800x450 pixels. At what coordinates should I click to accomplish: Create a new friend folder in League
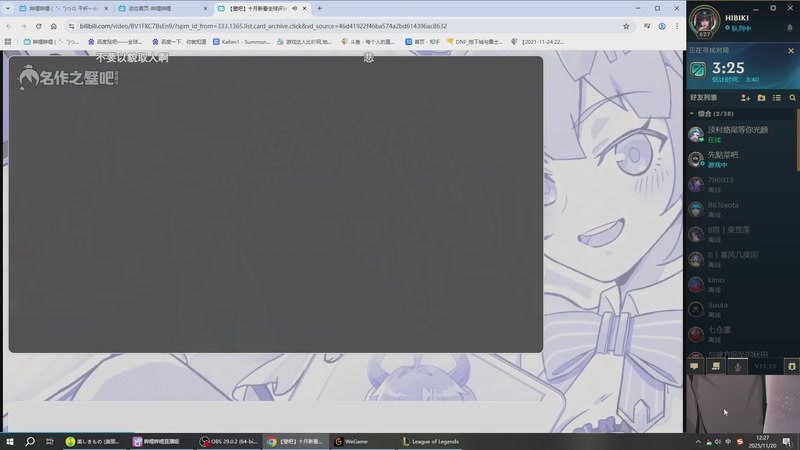pos(761,97)
